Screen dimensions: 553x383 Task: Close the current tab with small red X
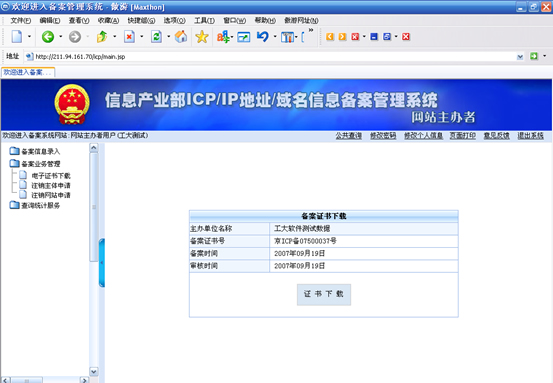coord(355,37)
